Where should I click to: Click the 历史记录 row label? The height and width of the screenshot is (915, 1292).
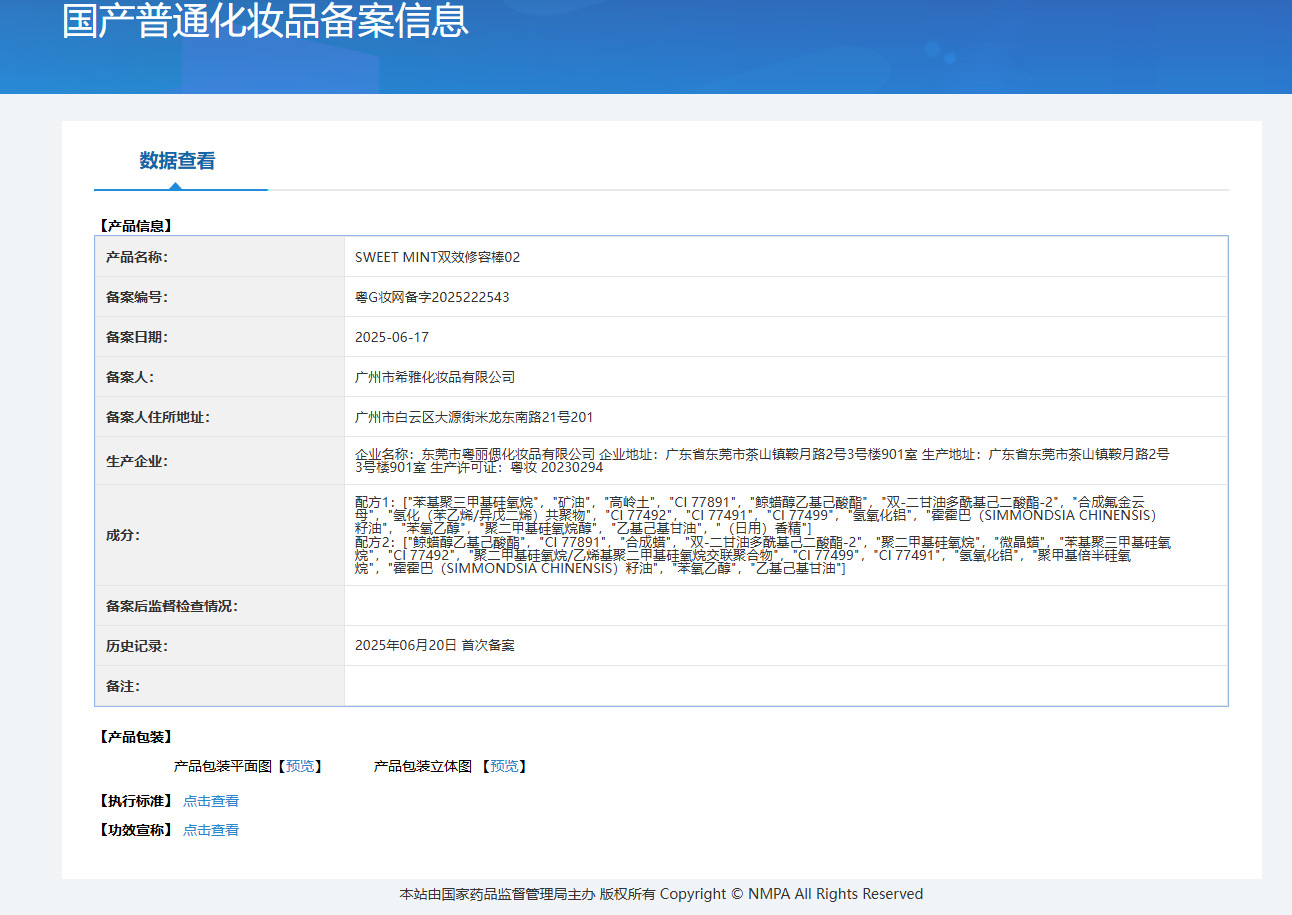coord(137,646)
